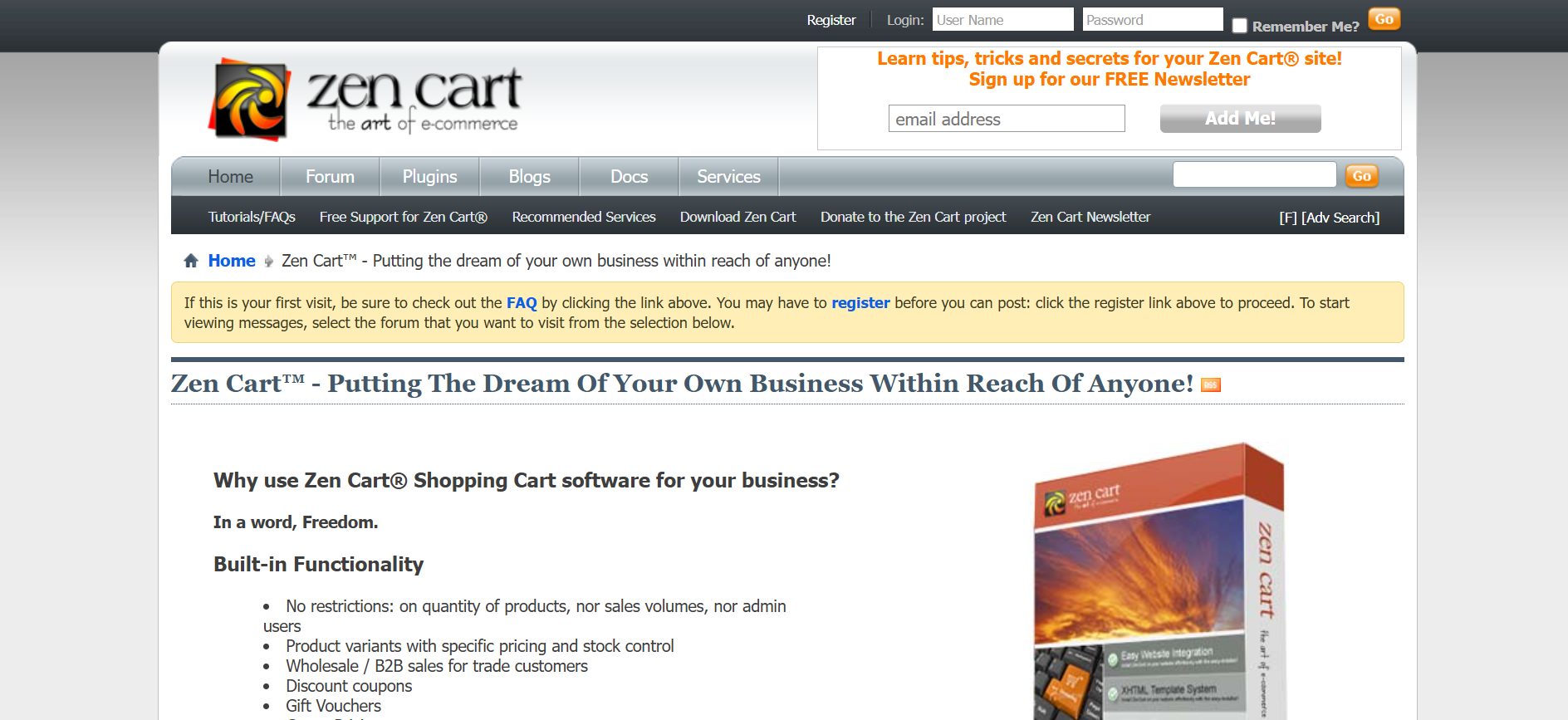Click the Zen Cart logo image

point(365,99)
